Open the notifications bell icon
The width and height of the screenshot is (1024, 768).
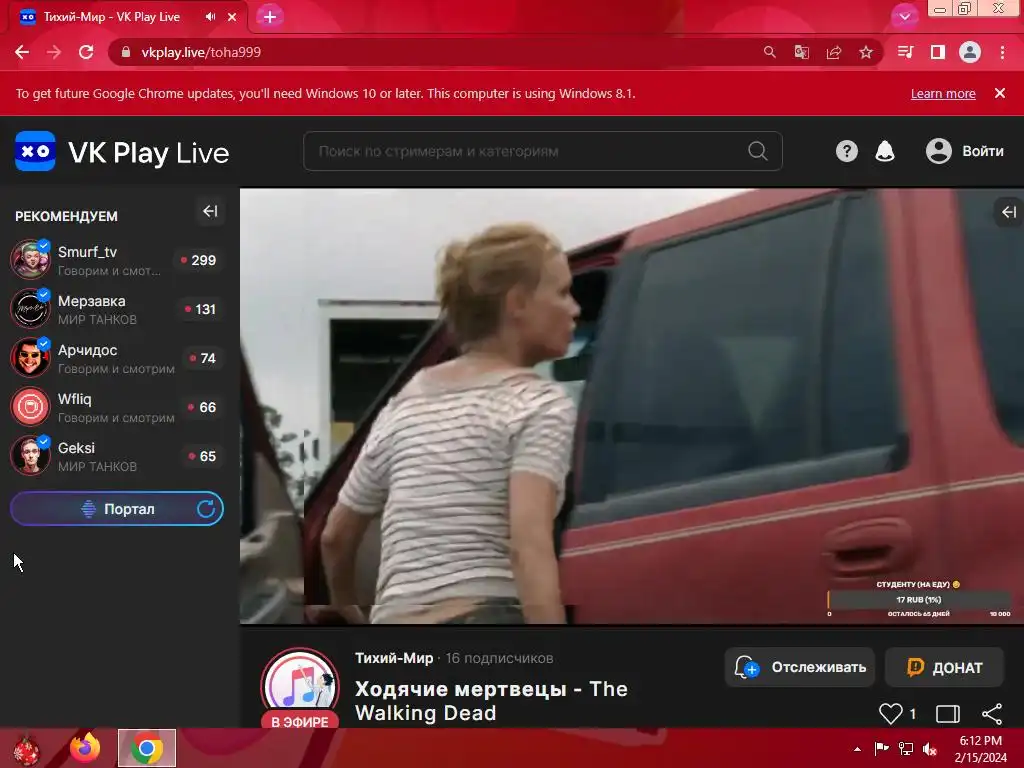[884, 152]
